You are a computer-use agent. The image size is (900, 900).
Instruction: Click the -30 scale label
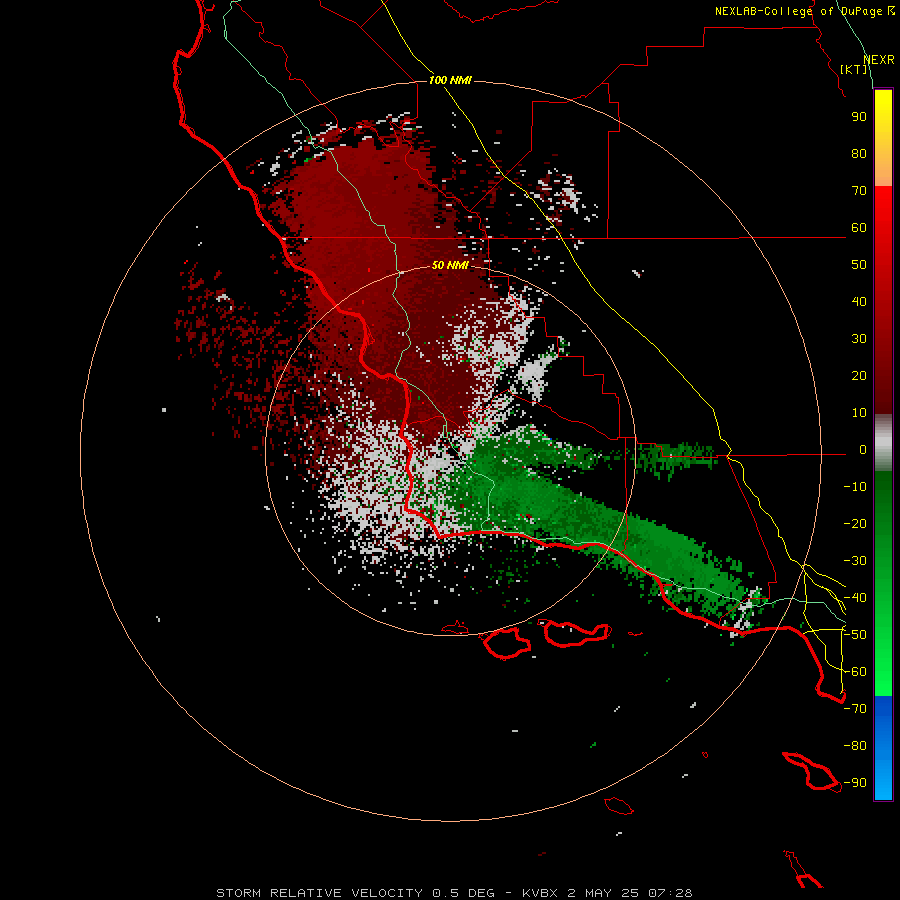[855, 561]
